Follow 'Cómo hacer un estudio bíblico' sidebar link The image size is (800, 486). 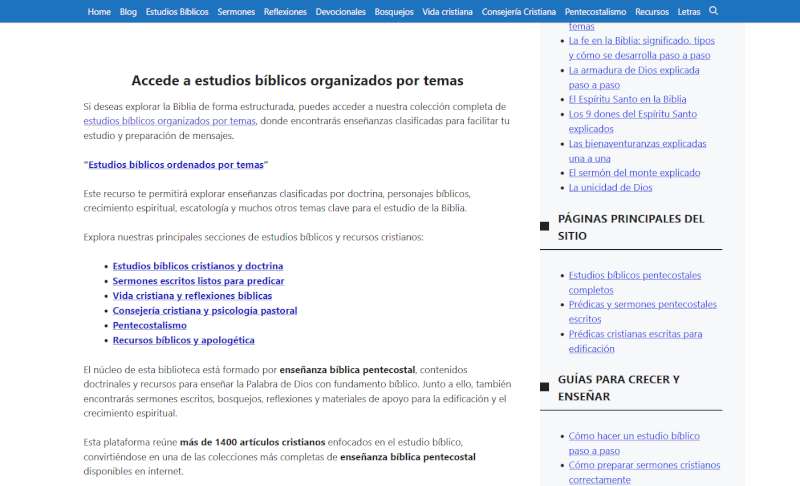[634, 444]
